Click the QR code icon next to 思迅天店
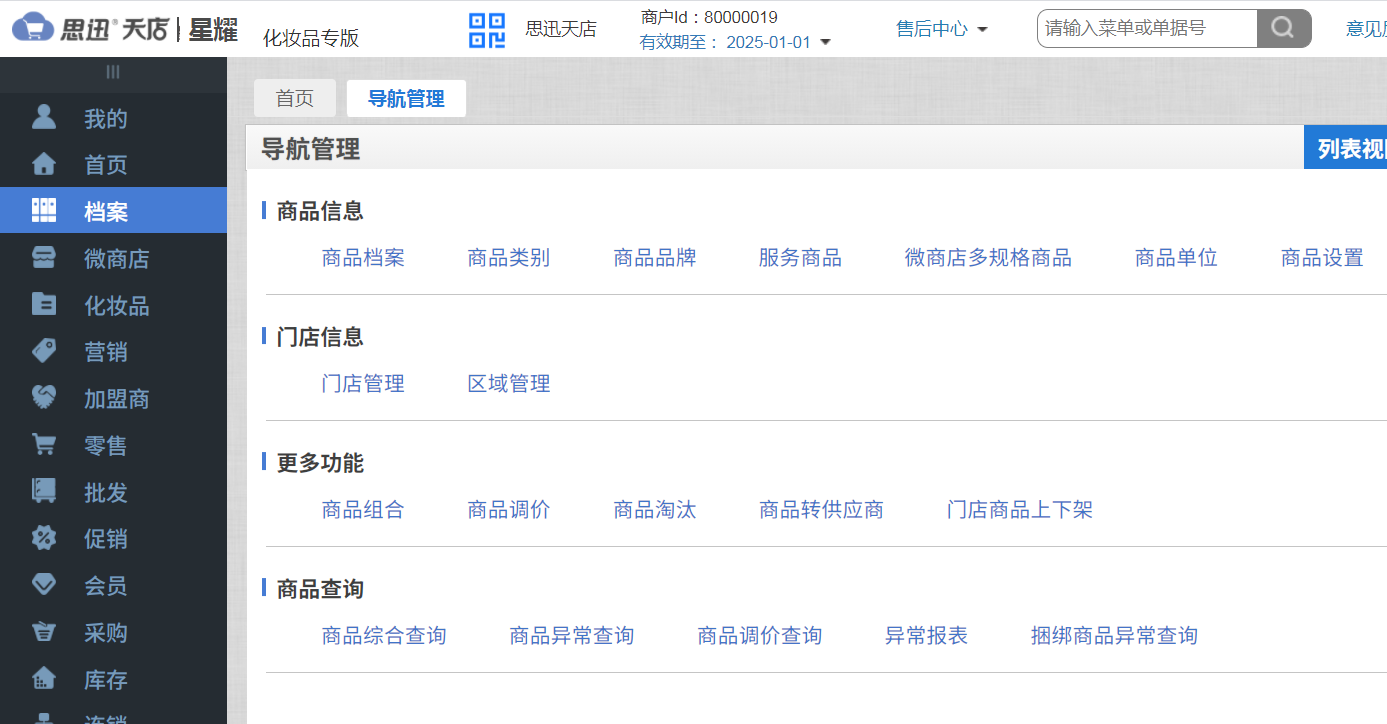This screenshot has width=1387, height=724. pyautogui.click(x=486, y=29)
